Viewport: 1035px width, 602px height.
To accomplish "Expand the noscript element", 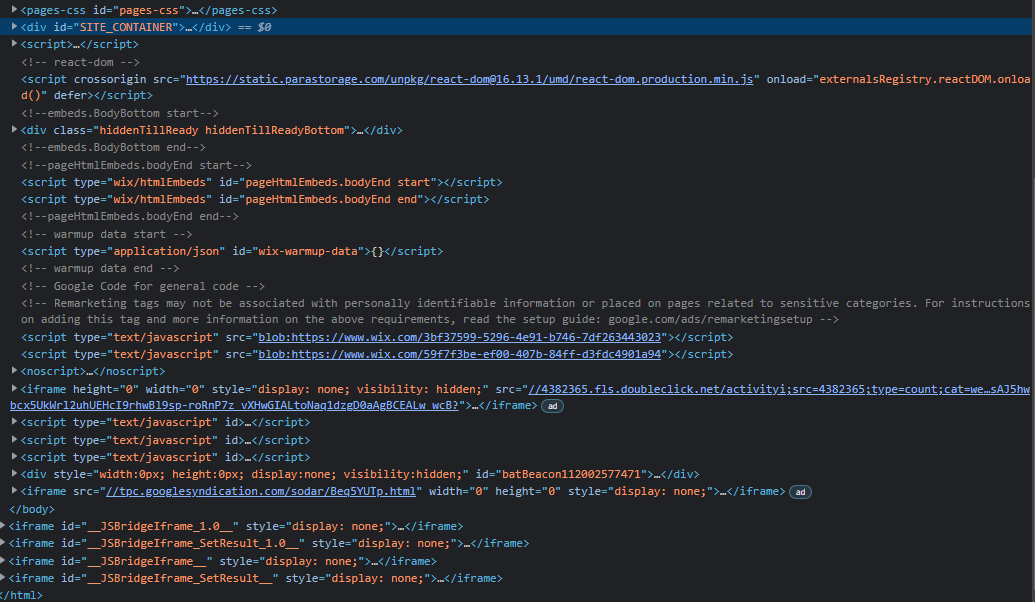I will pos(14,370).
